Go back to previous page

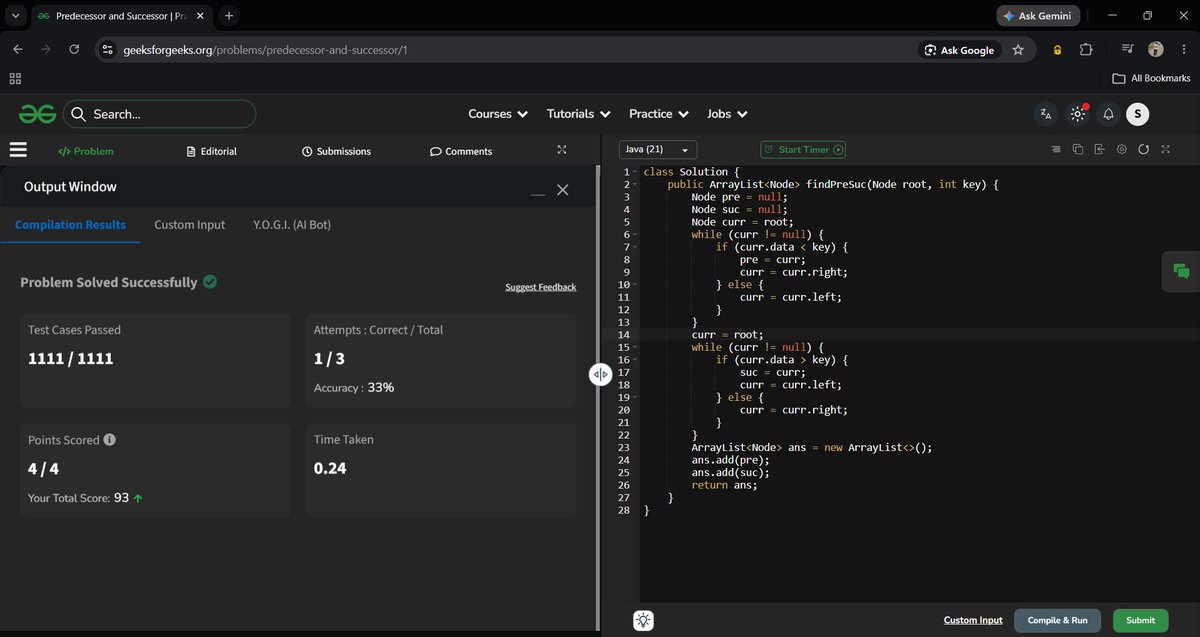click(17, 50)
